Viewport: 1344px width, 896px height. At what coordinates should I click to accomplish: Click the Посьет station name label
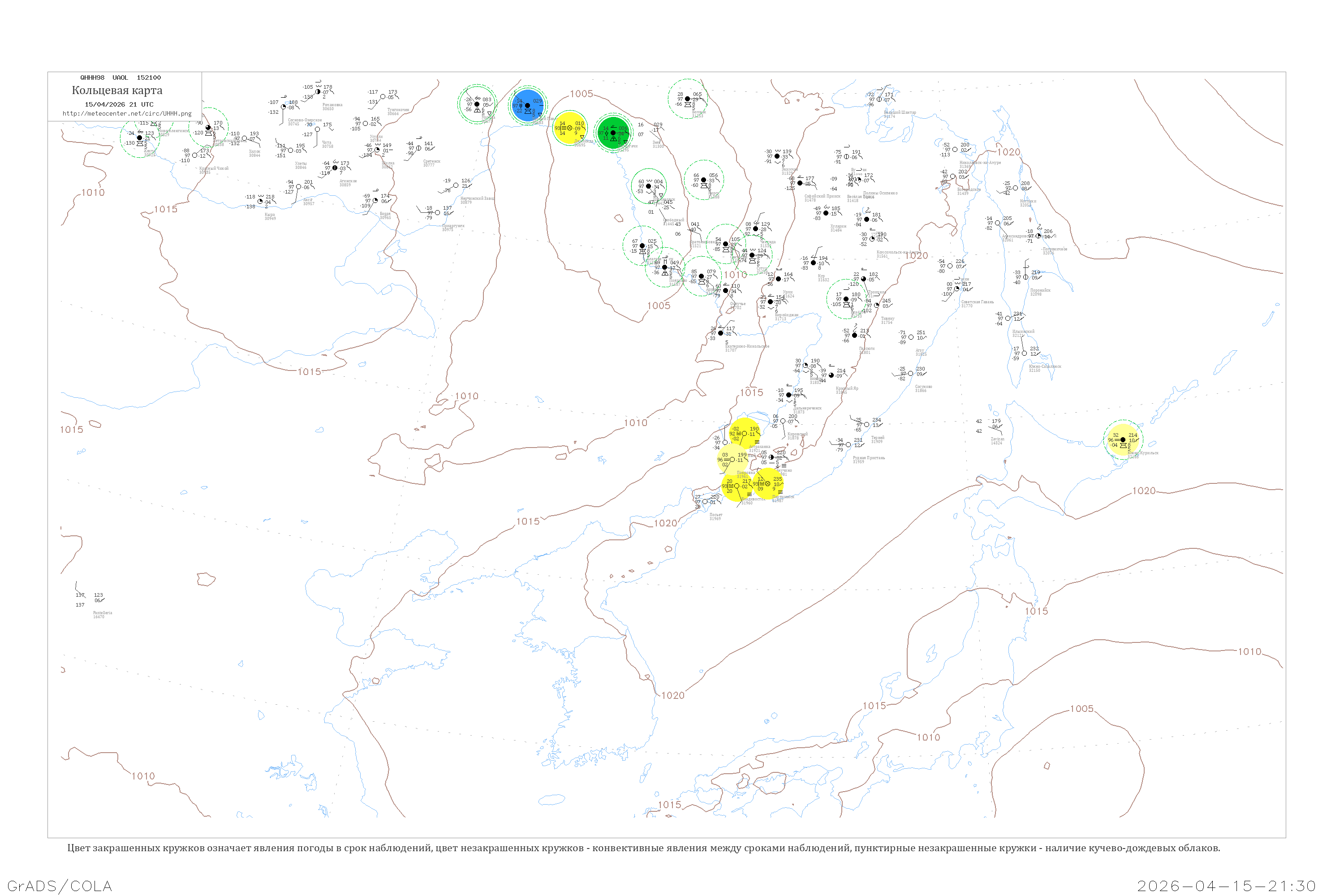715,516
